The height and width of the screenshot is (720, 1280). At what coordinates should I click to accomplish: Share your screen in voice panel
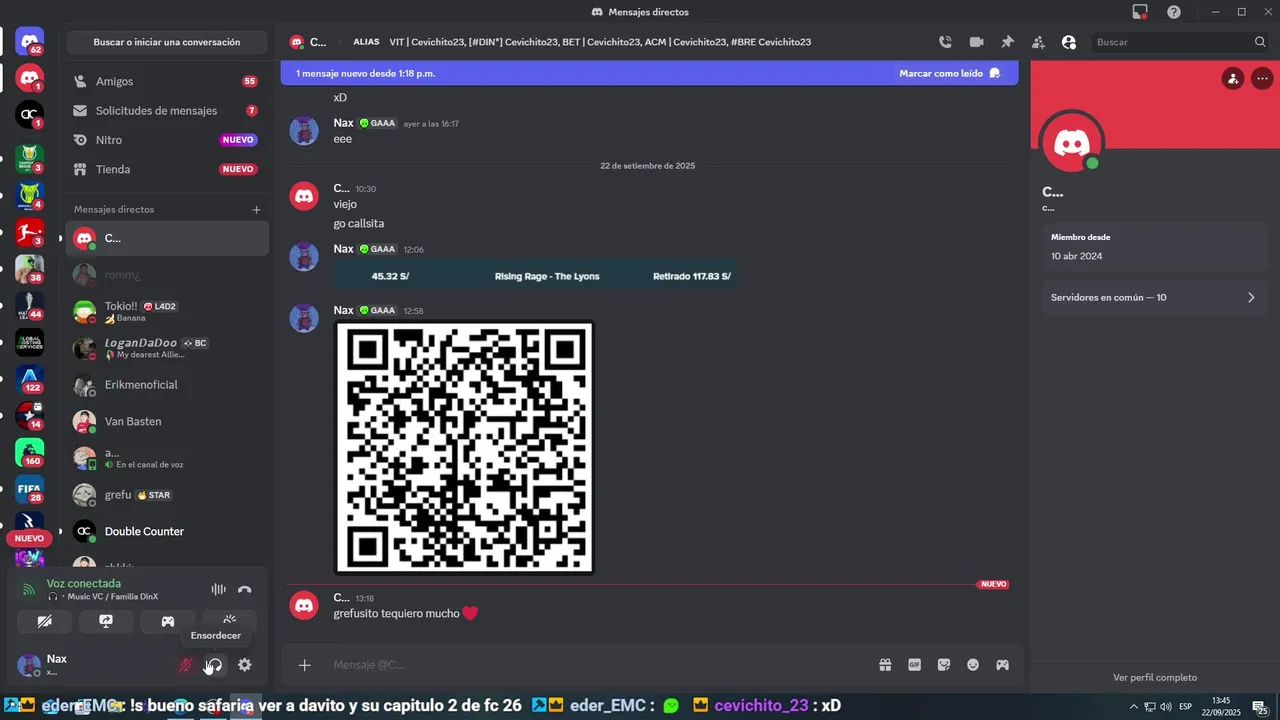click(106, 621)
